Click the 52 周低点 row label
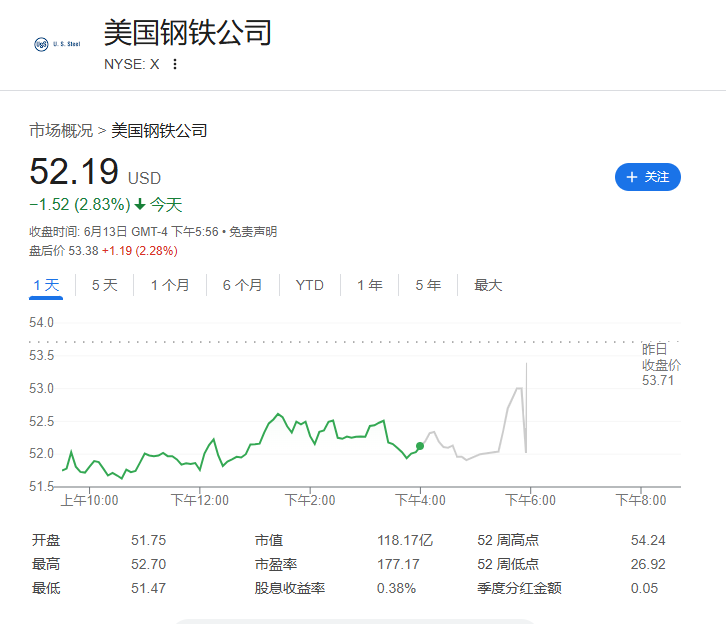This screenshot has width=726, height=624. [508, 564]
